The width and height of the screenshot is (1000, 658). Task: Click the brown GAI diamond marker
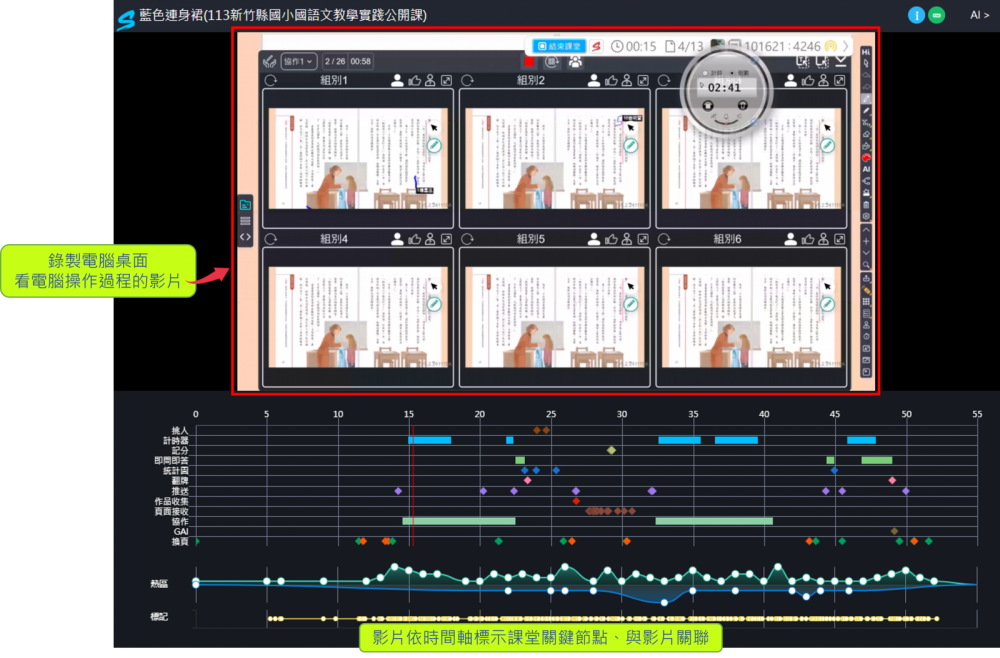(894, 531)
